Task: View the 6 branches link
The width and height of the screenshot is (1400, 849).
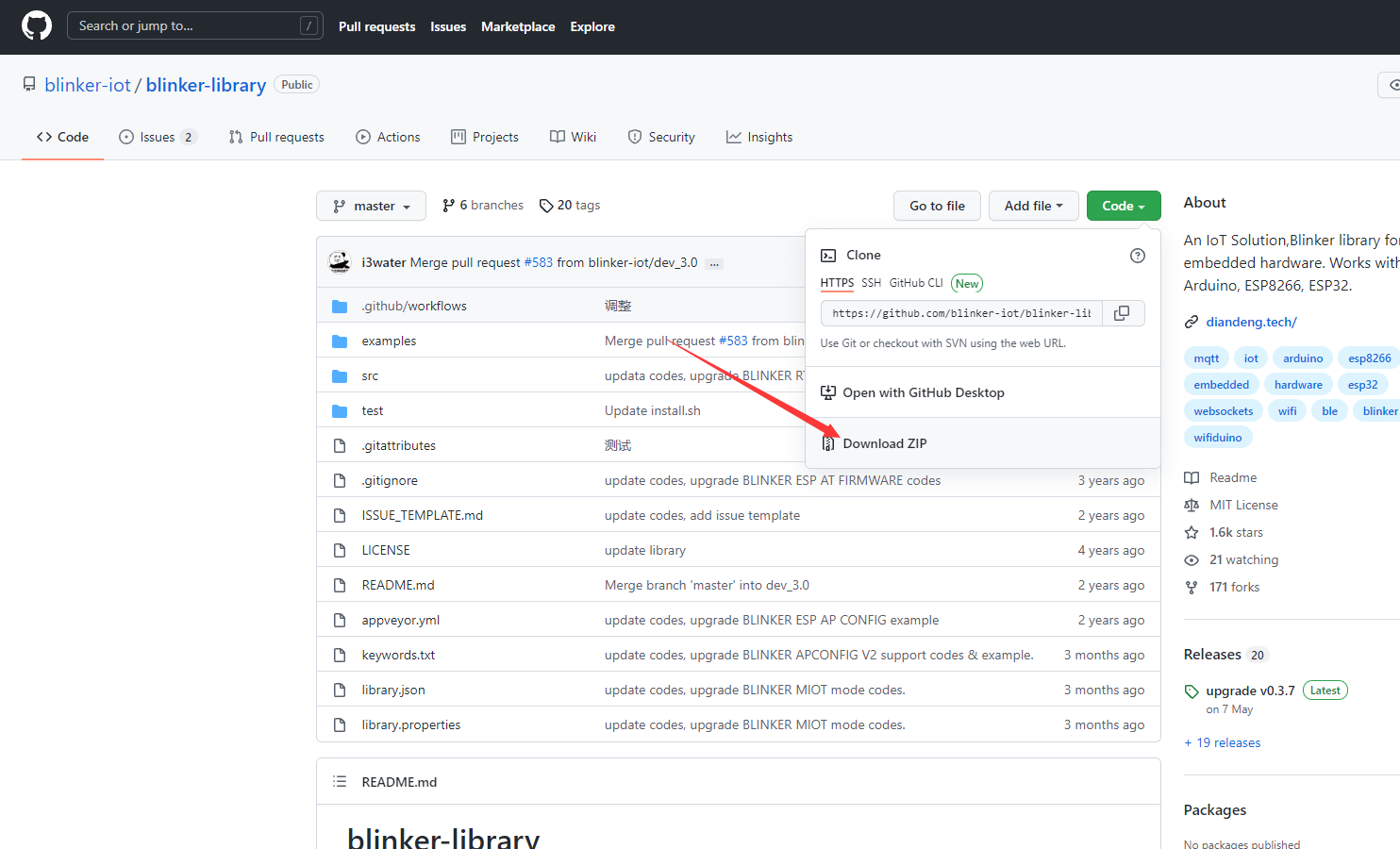Action: click(482, 206)
